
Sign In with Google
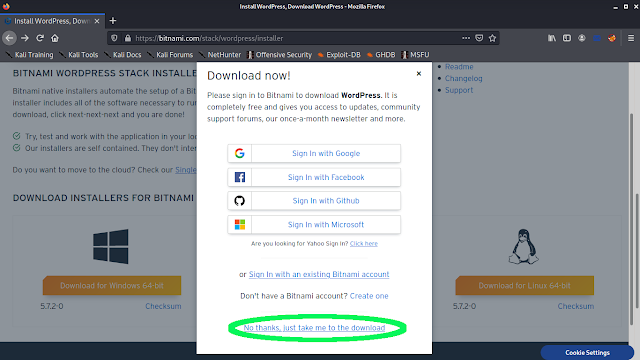[x=314, y=153]
